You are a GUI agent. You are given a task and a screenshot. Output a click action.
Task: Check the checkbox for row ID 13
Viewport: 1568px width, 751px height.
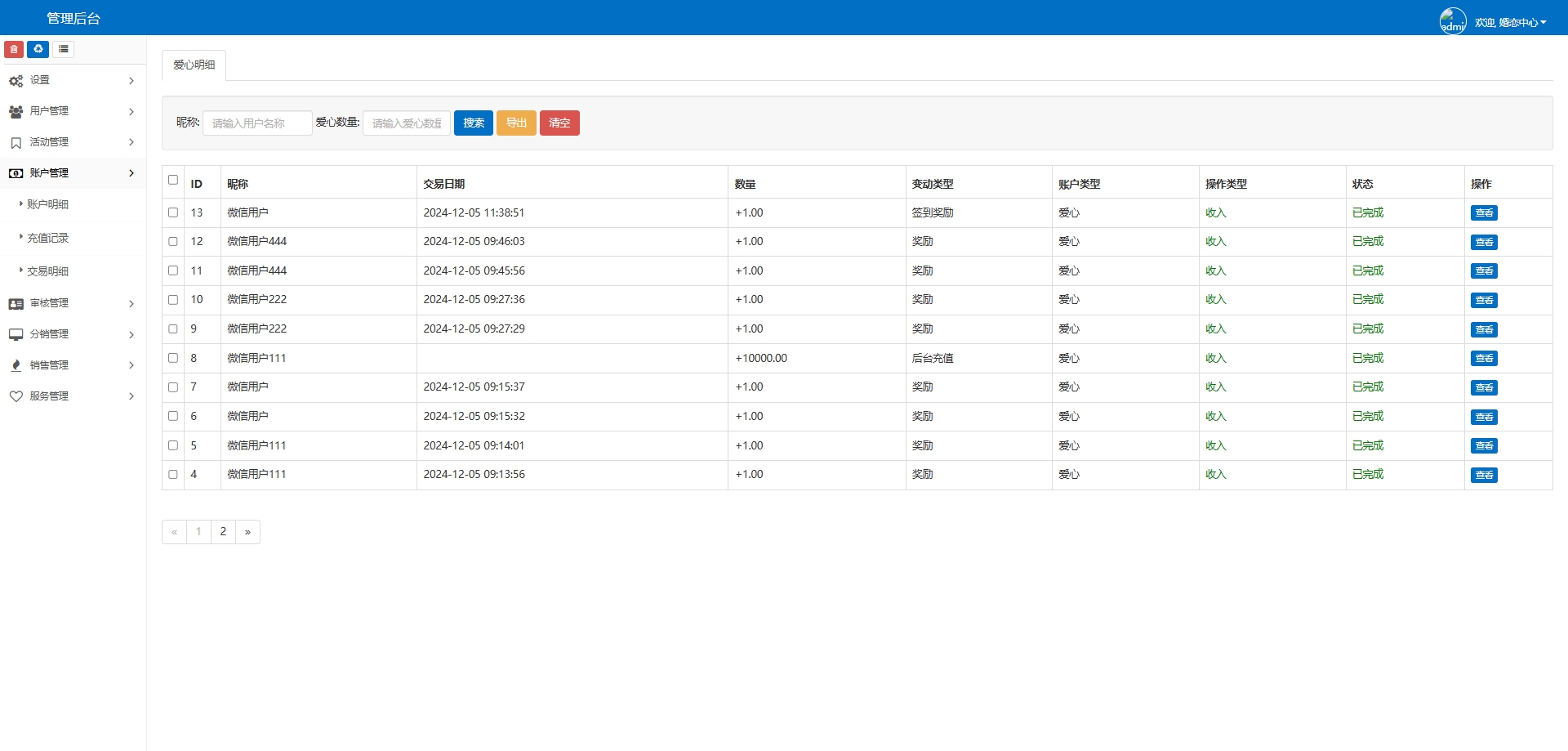[x=173, y=212]
